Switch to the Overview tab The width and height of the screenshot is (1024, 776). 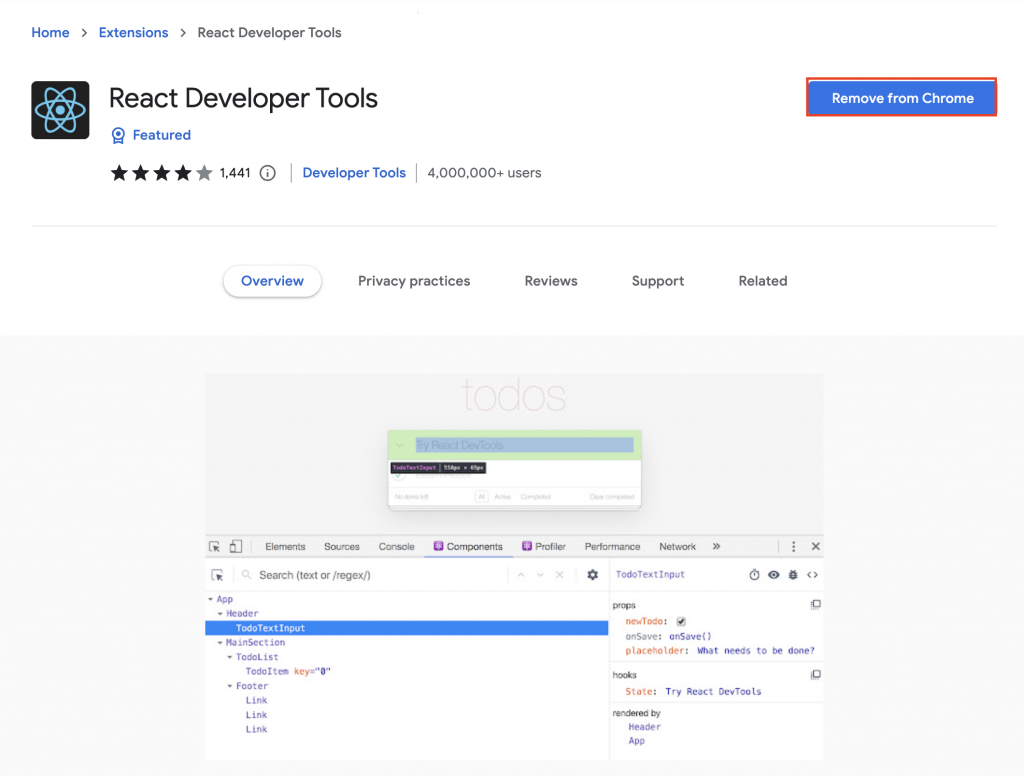point(272,281)
